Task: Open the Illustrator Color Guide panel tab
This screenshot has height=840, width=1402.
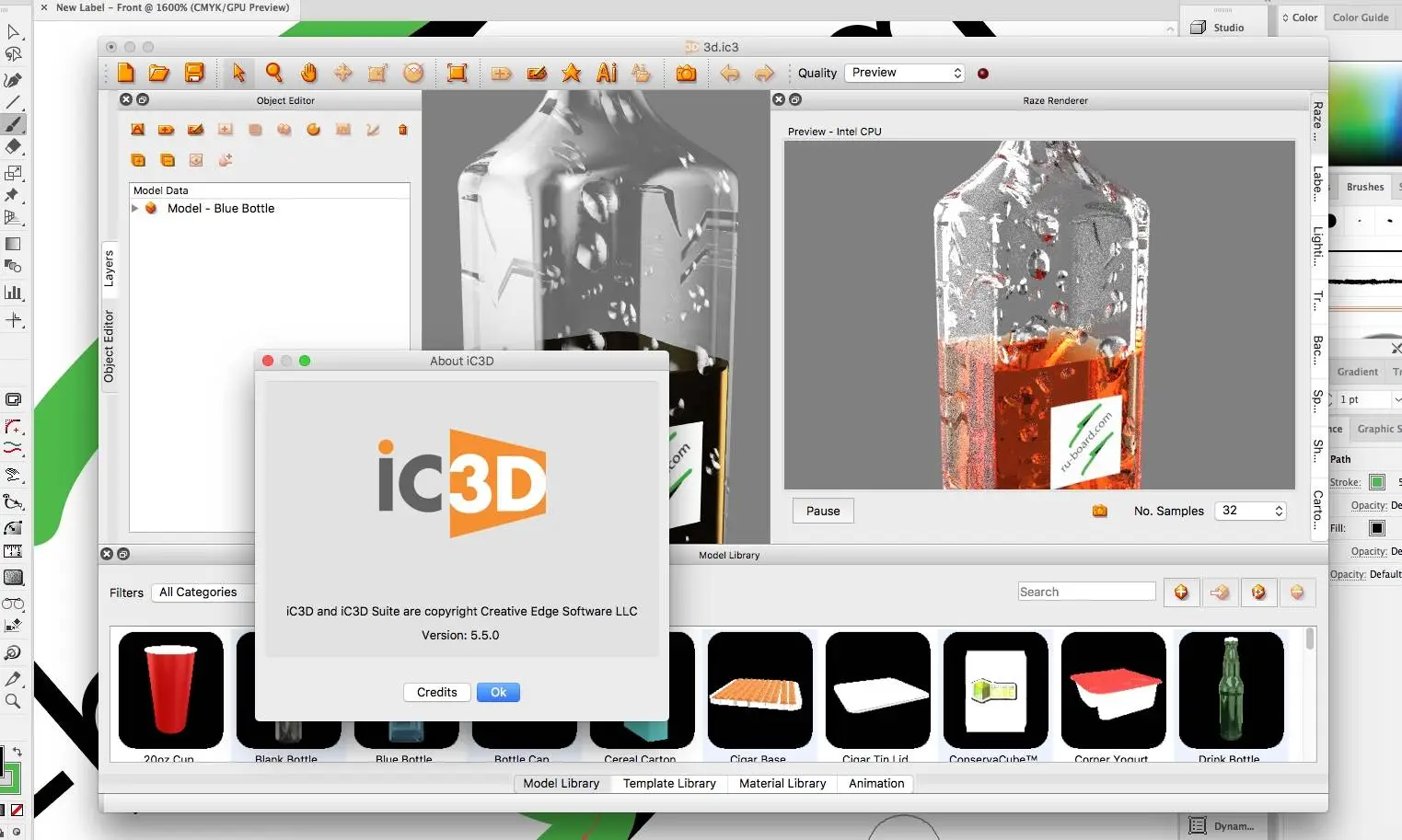Action: tap(1361, 17)
